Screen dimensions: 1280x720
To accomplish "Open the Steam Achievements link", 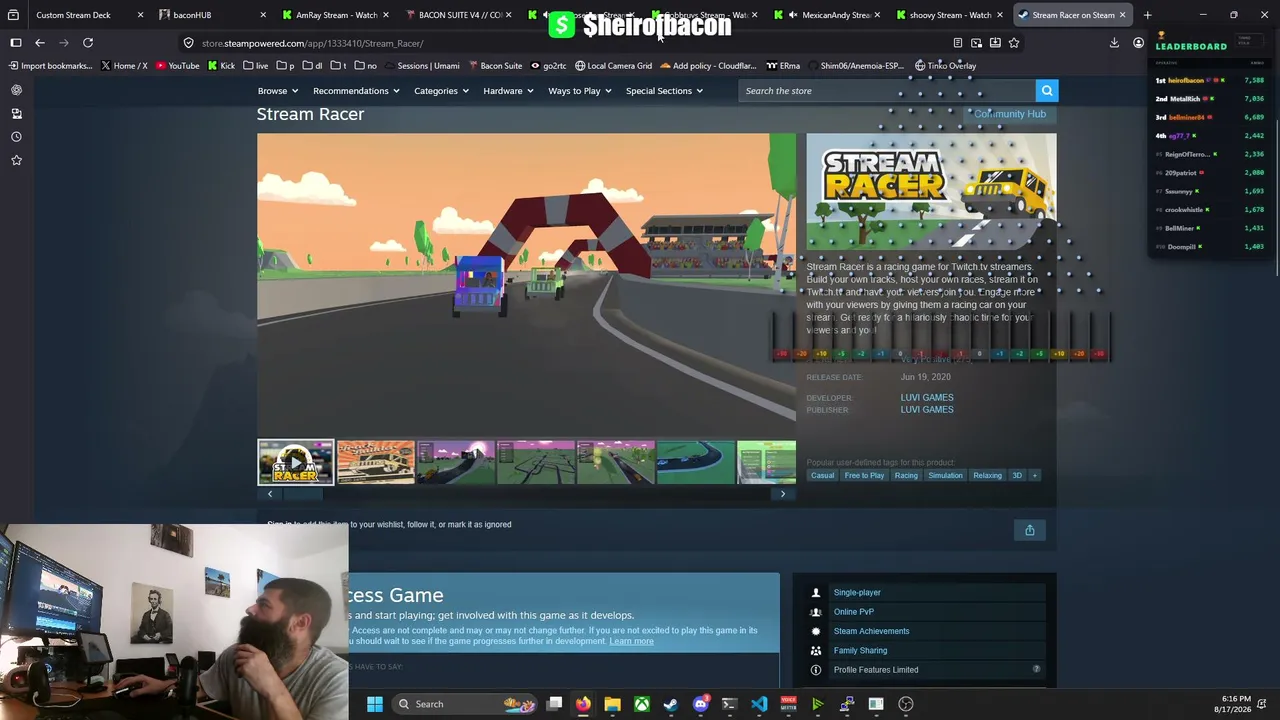I will click(871, 631).
